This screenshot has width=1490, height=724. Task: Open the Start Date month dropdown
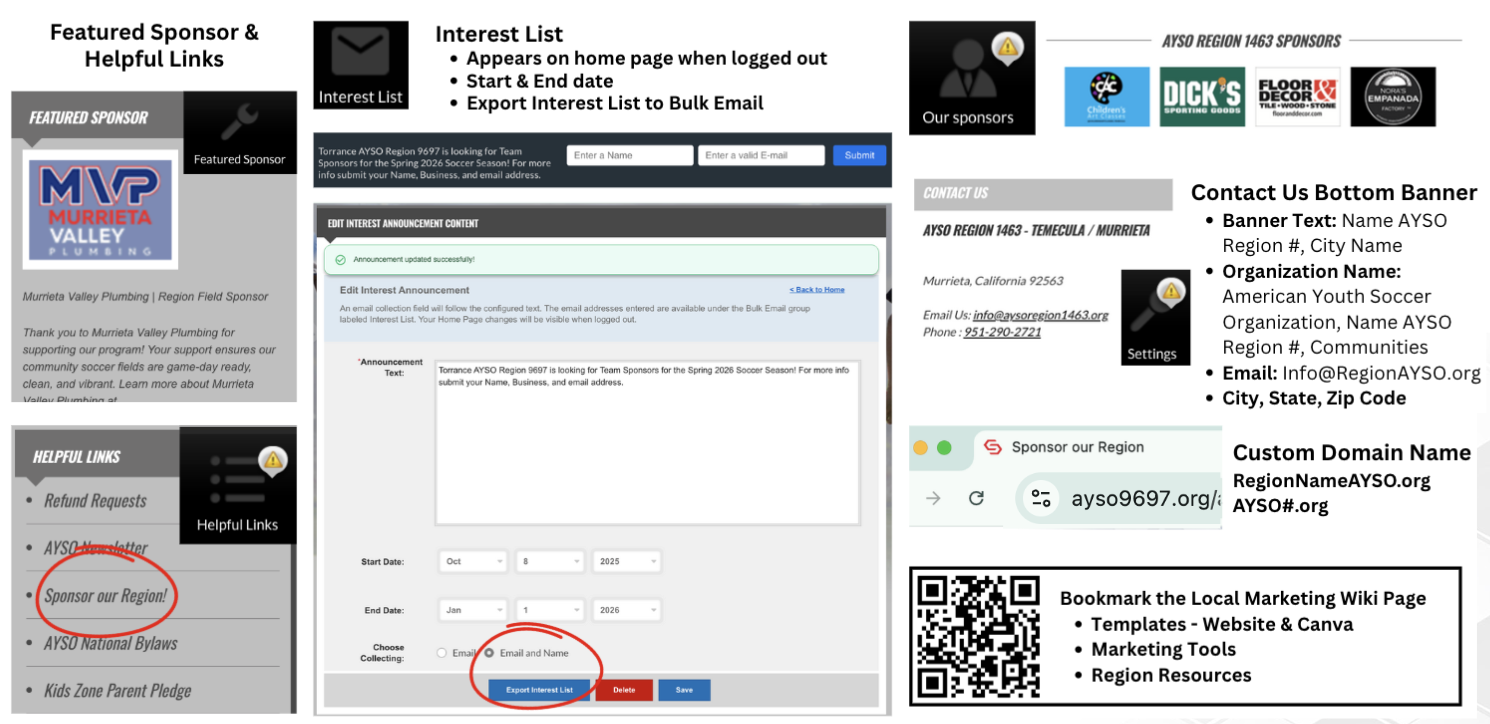(472, 562)
